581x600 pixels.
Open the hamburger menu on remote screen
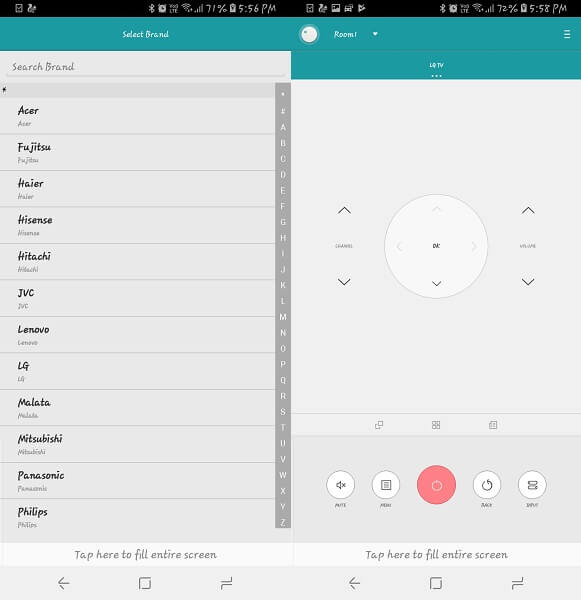[567, 34]
